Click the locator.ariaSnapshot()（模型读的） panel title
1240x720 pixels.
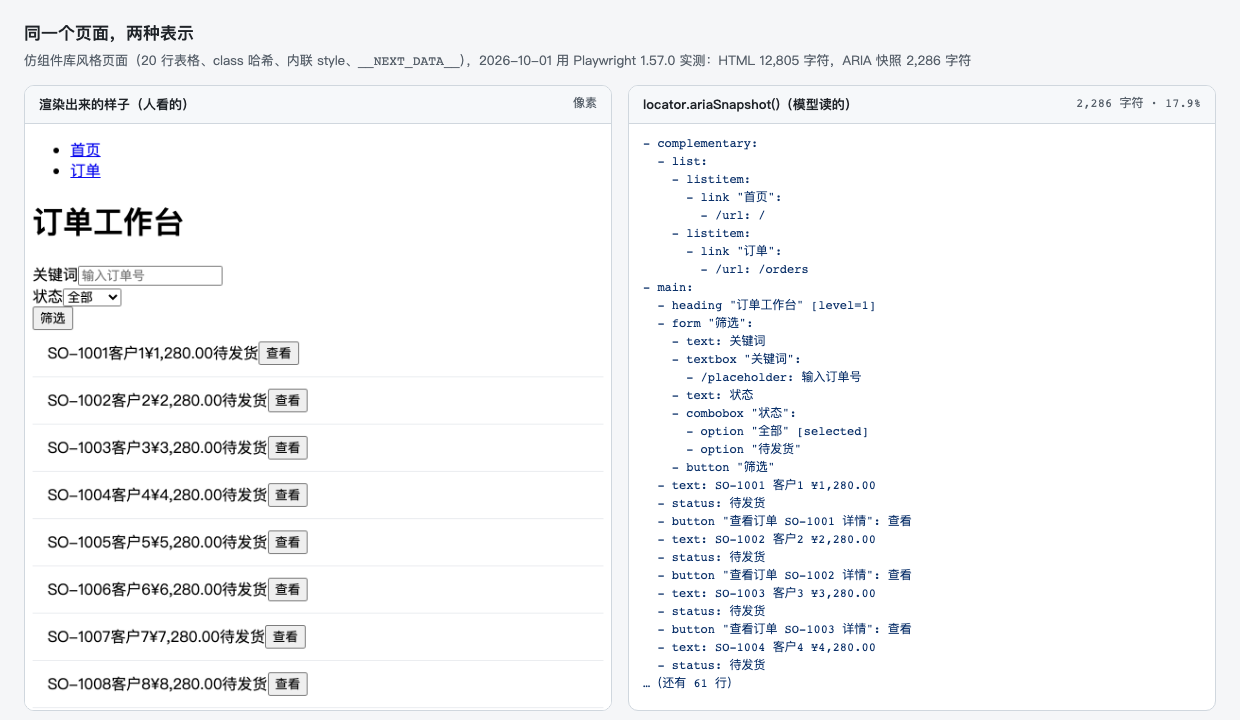click(746, 104)
